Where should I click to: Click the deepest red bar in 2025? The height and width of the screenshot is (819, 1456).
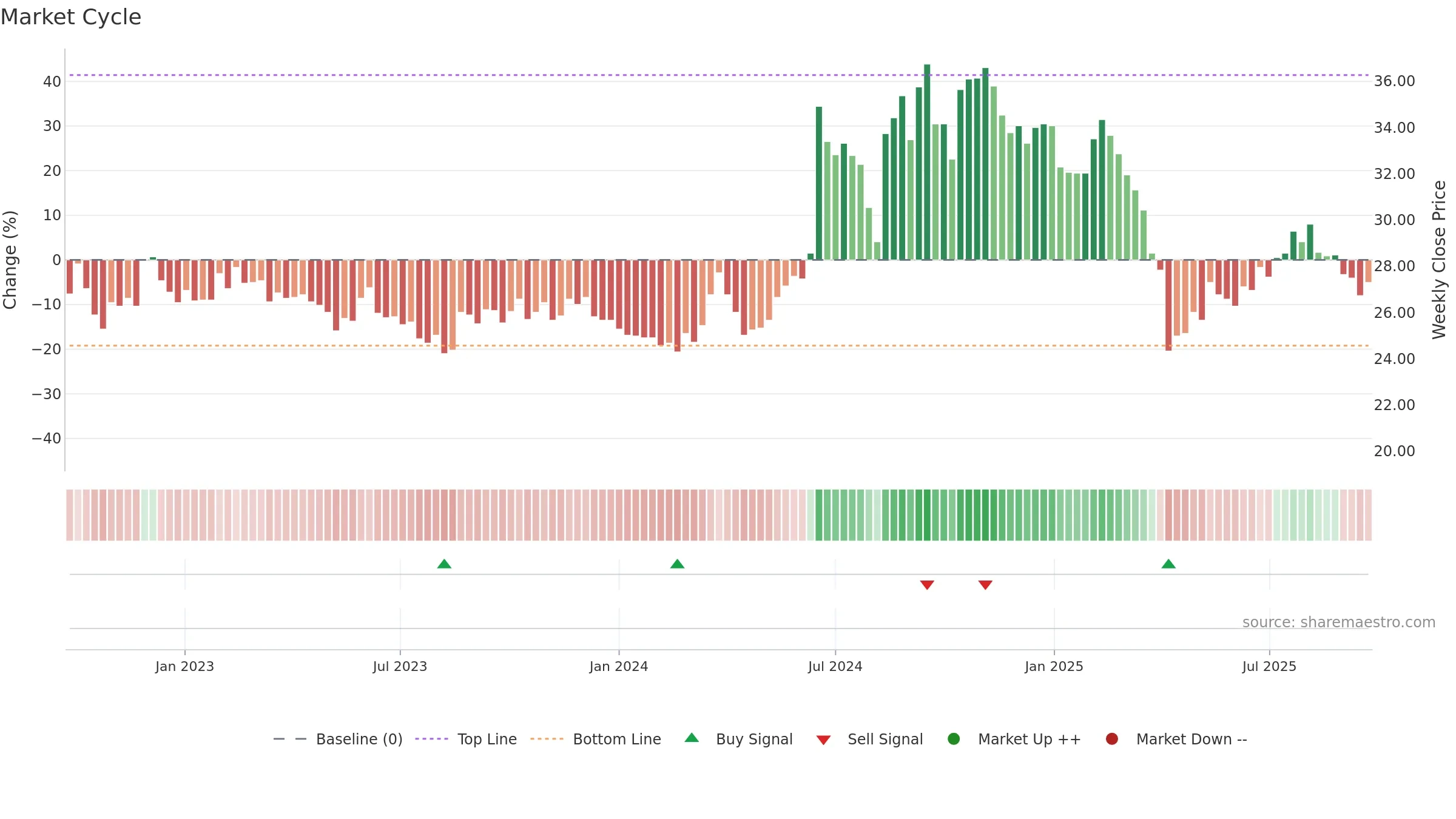coord(1168,305)
